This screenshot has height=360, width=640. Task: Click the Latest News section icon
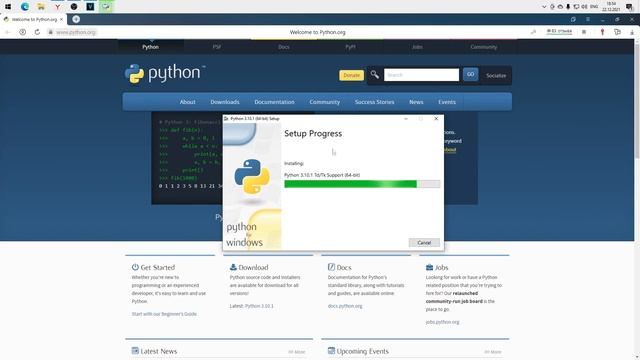pyautogui.click(x=135, y=351)
